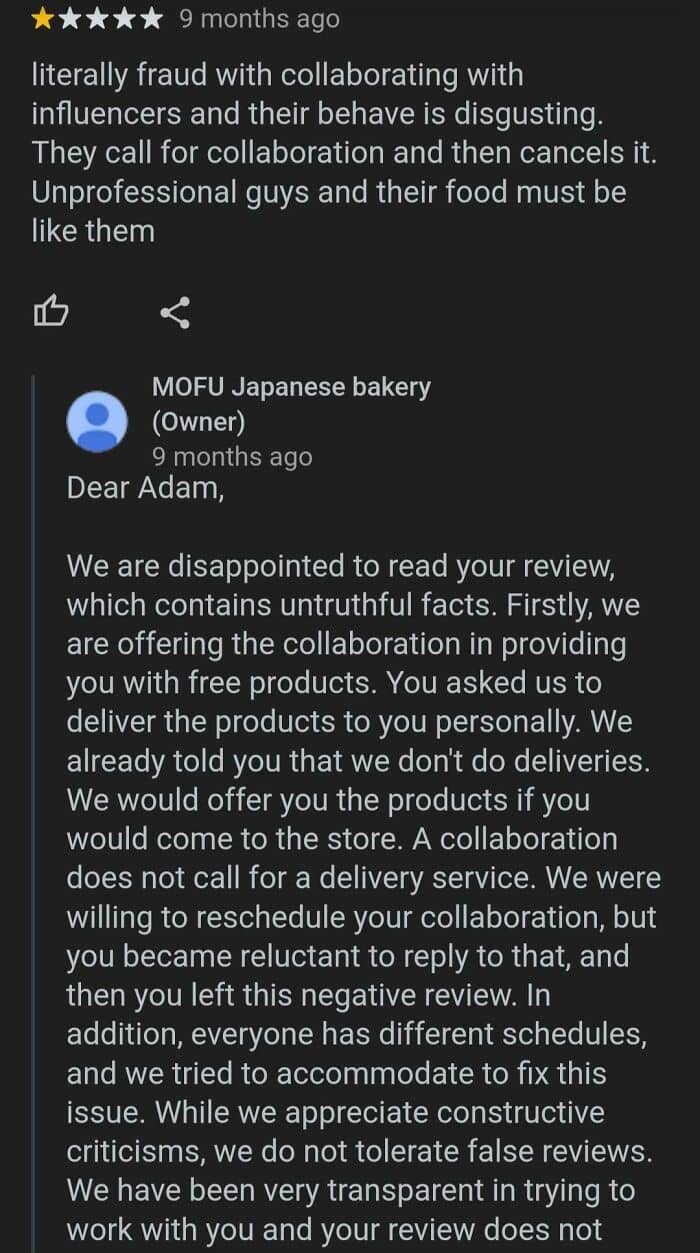This screenshot has height=1253, width=700.
Task: Select the review's top '9 months ago' timestamp
Action: point(259,19)
